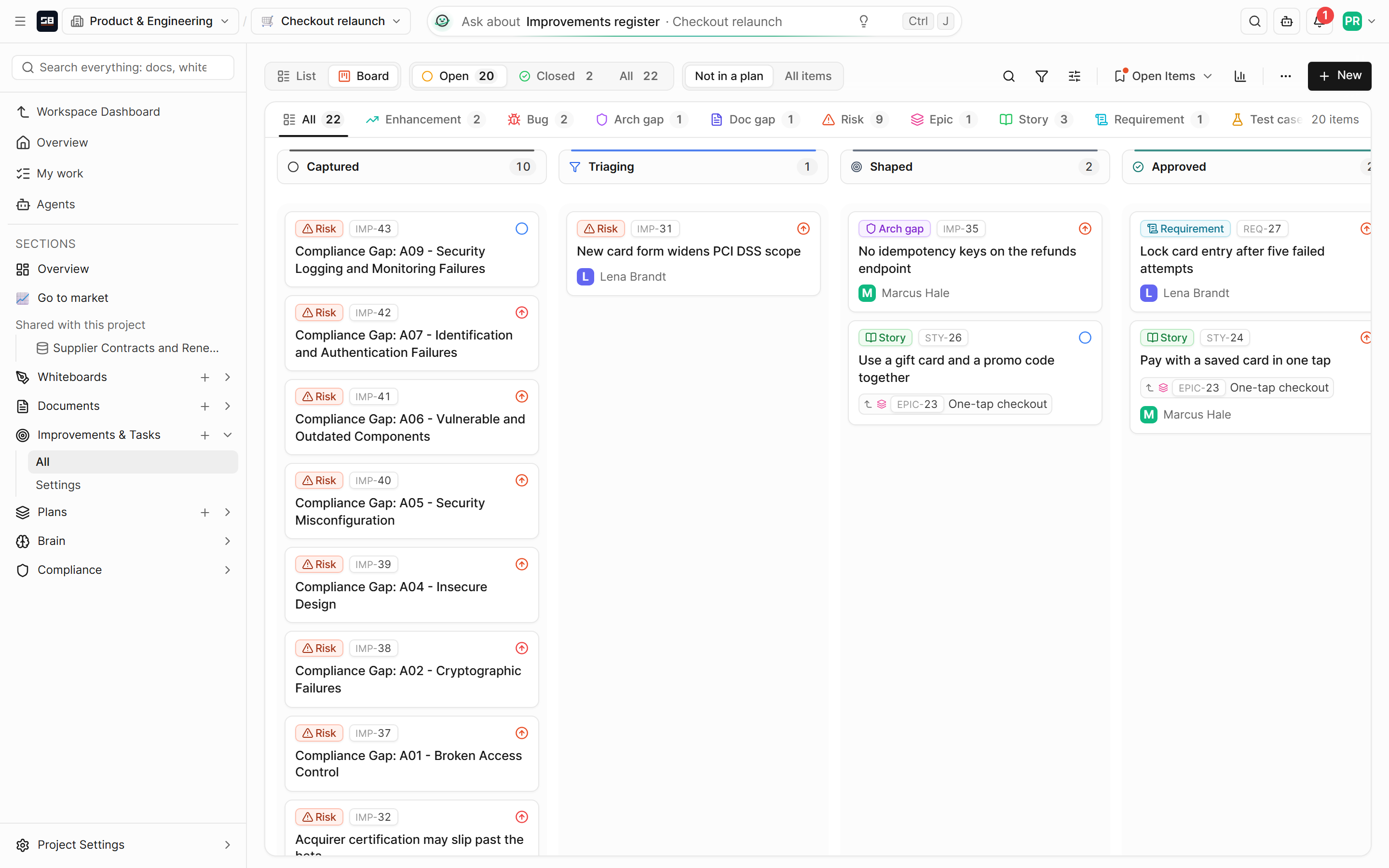Viewport: 1389px width, 868px height.
Task: Click the Ask about Improvements register field
Action: click(694, 21)
